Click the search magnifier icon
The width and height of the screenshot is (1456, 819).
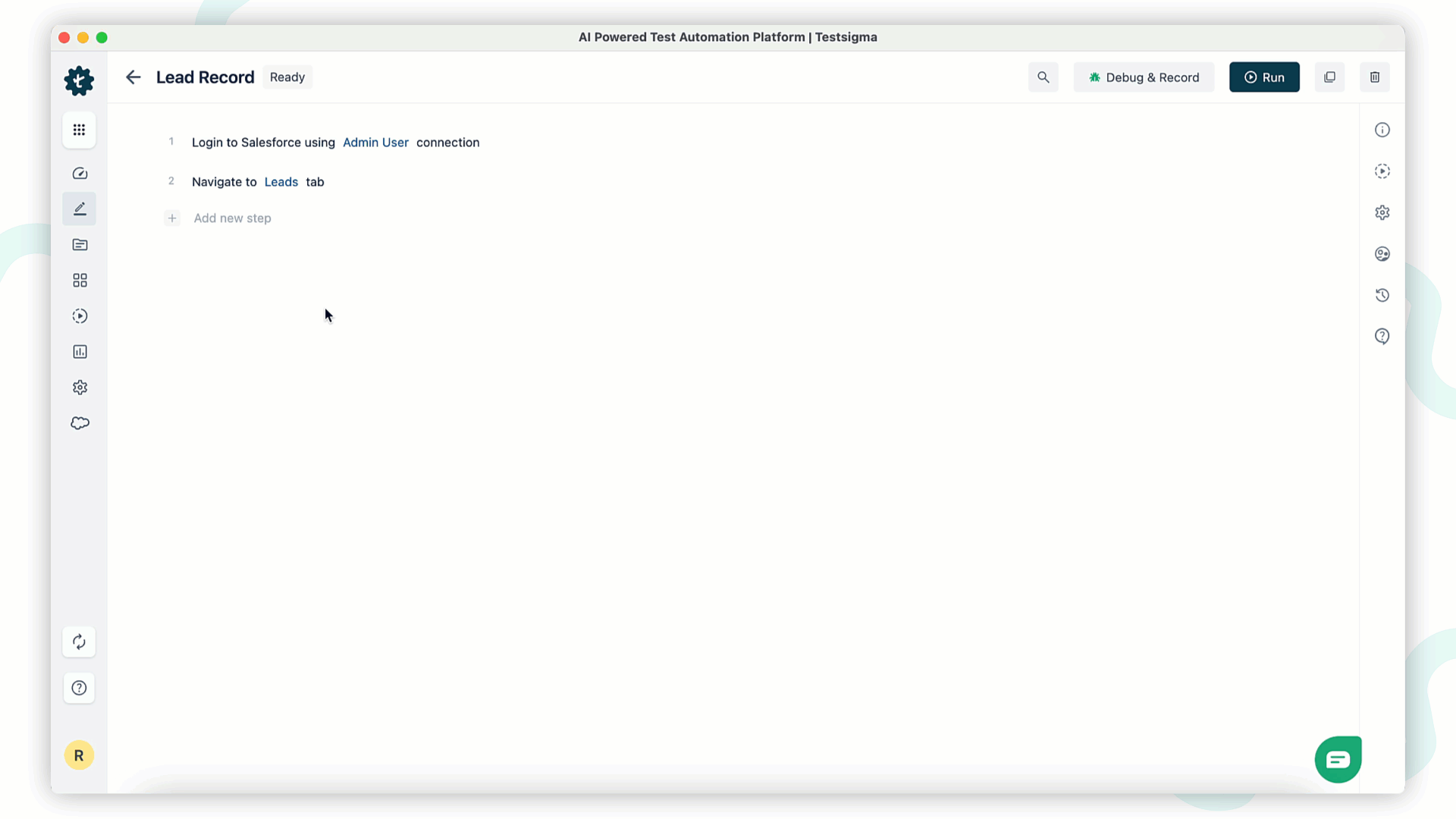[x=1043, y=77]
